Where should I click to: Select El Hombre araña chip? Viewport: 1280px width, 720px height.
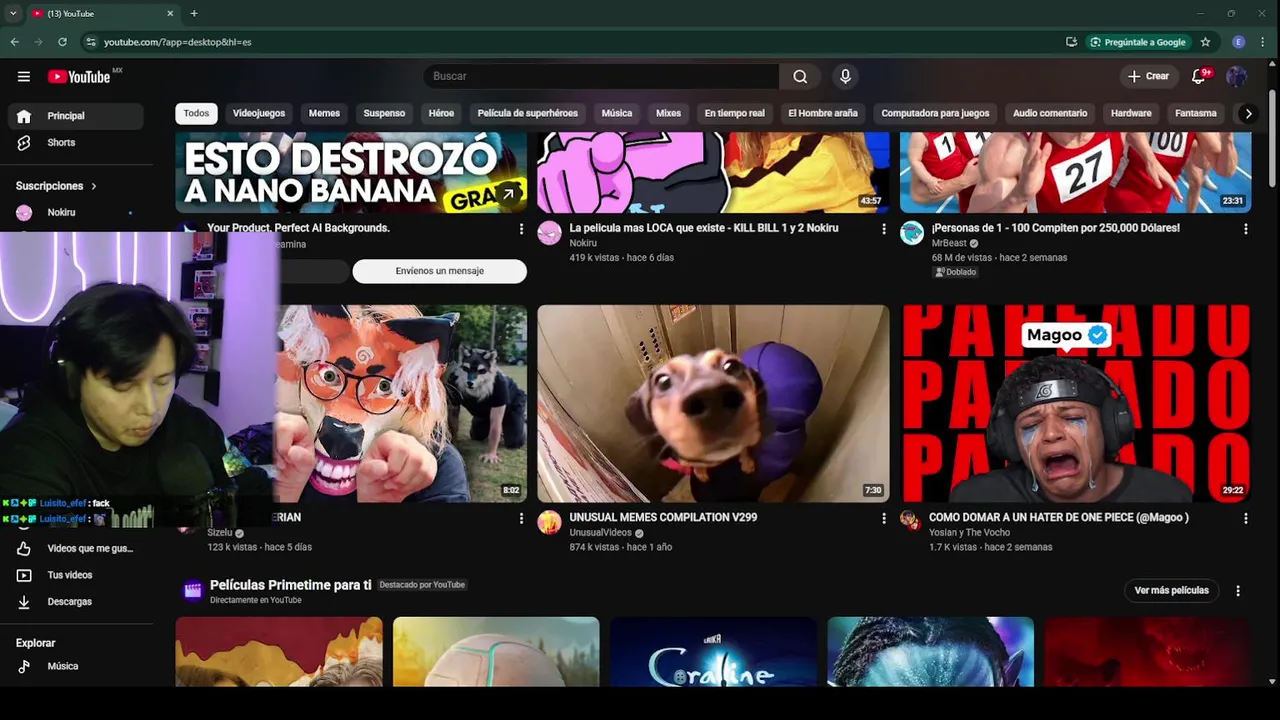click(x=823, y=113)
